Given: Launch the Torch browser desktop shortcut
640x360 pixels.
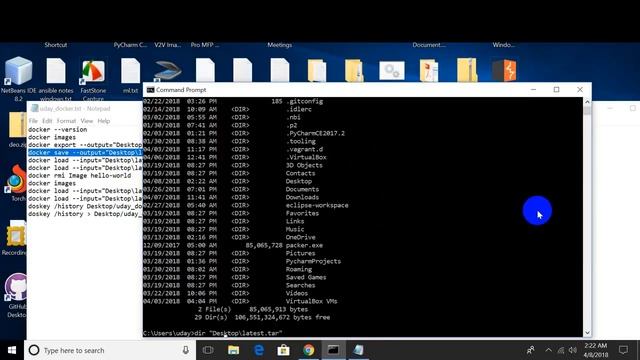Looking at the screenshot, I should tap(16, 183).
